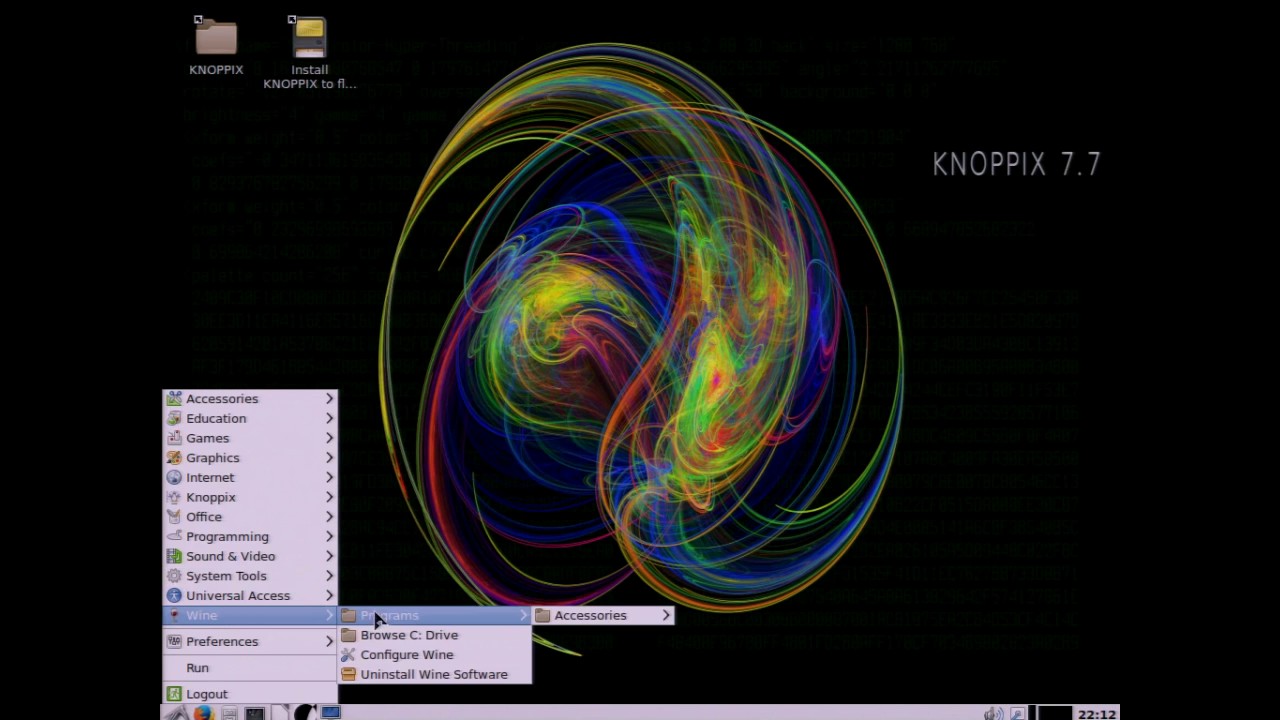Click the Graphics category icon

(174, 458)
